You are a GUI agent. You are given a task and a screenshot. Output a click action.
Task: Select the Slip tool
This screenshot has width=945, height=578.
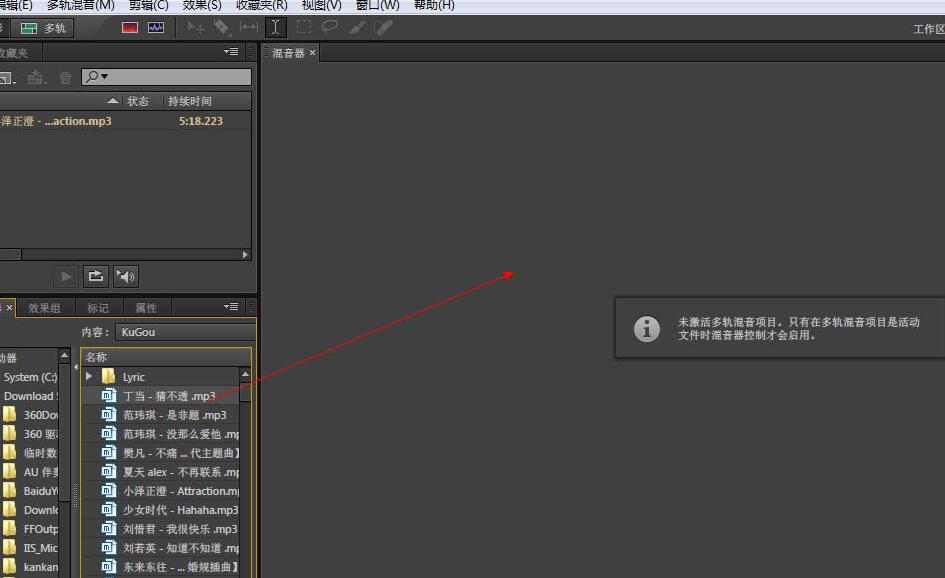248,27
